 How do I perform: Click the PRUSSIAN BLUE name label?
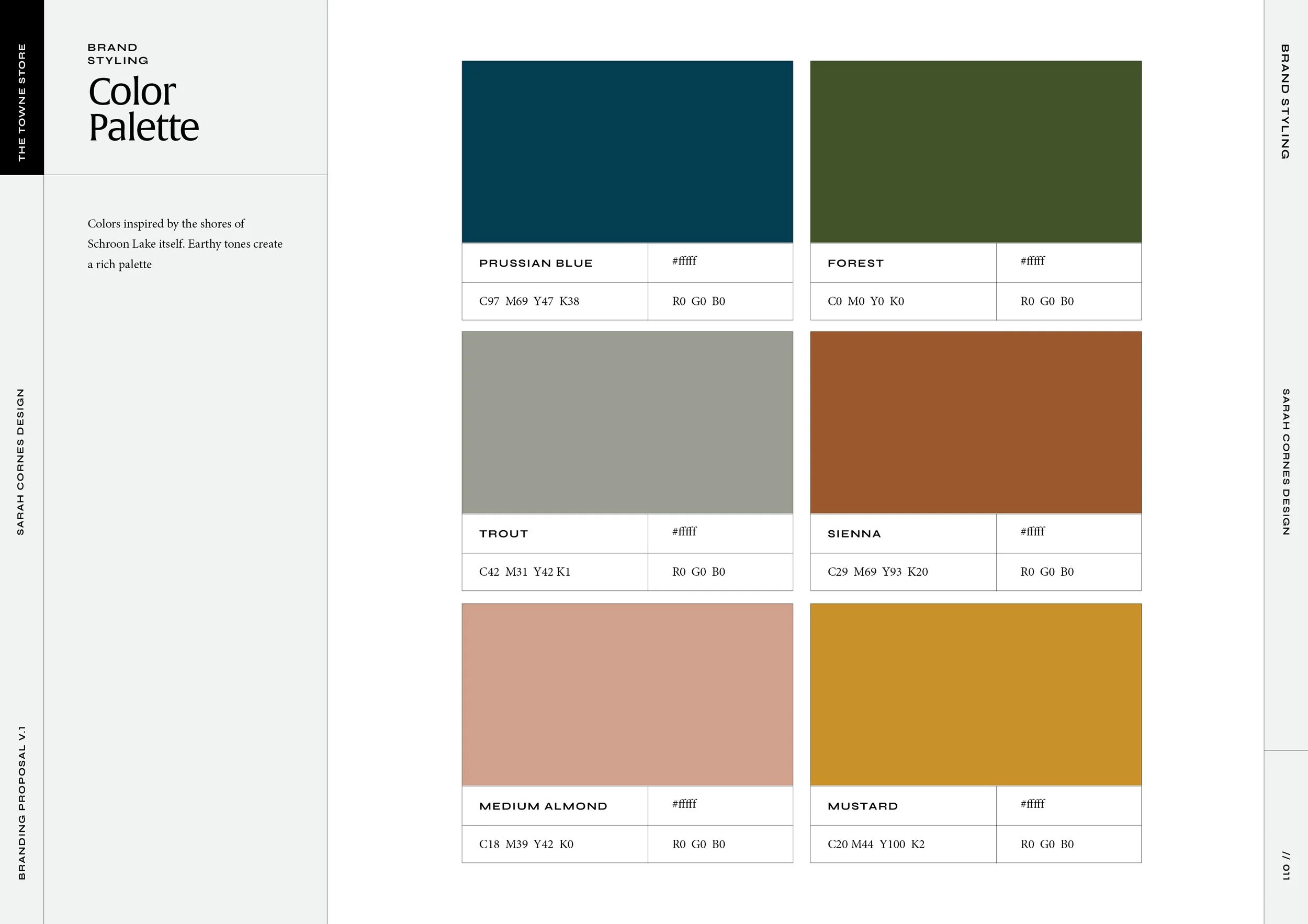[536, 263]
